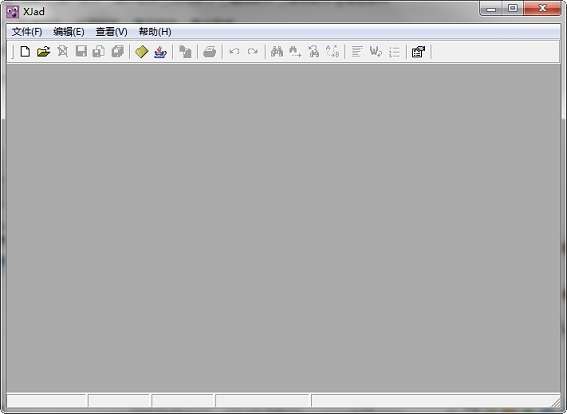Click the Redo arrow icon

(x=253, y=52)
